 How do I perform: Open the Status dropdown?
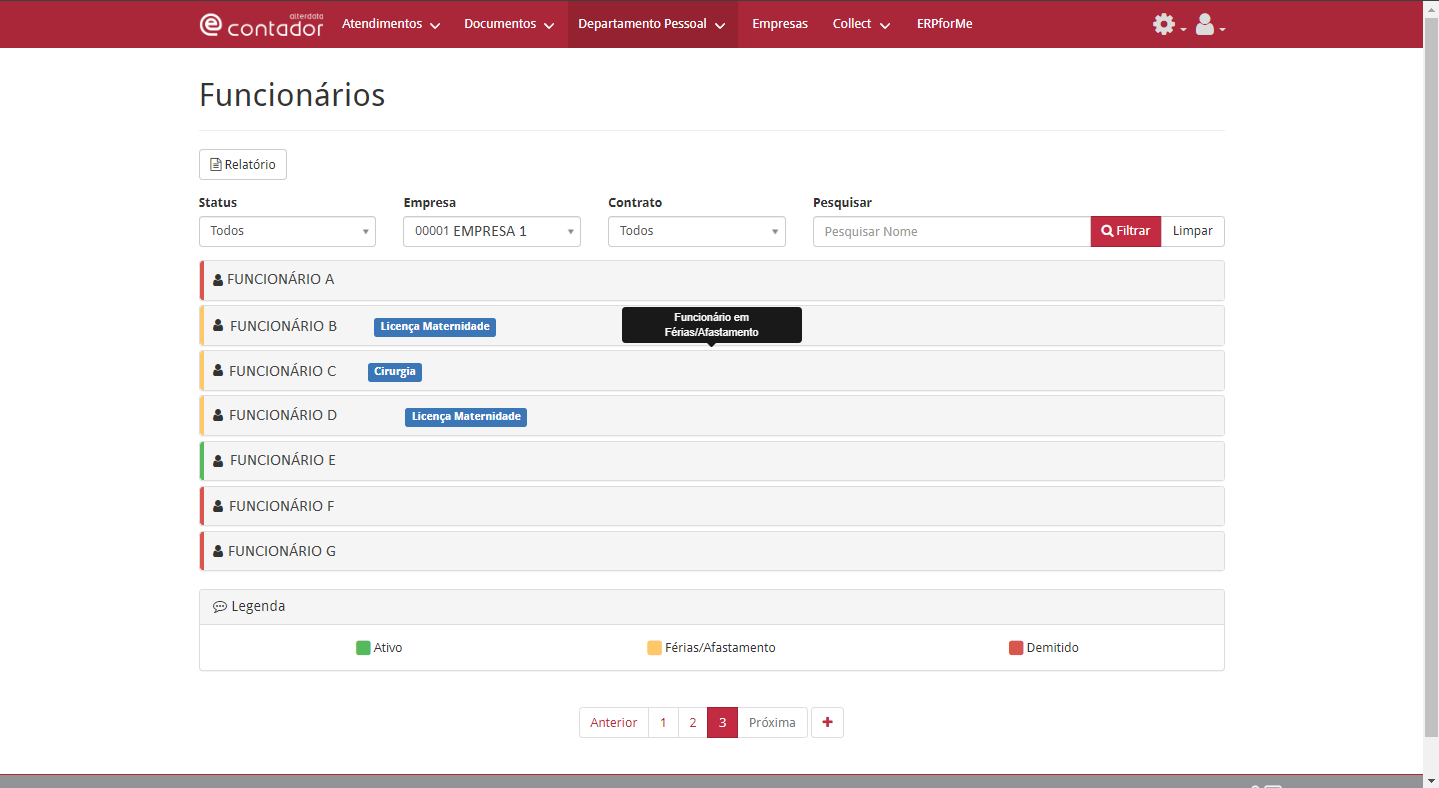coord(287,231)
